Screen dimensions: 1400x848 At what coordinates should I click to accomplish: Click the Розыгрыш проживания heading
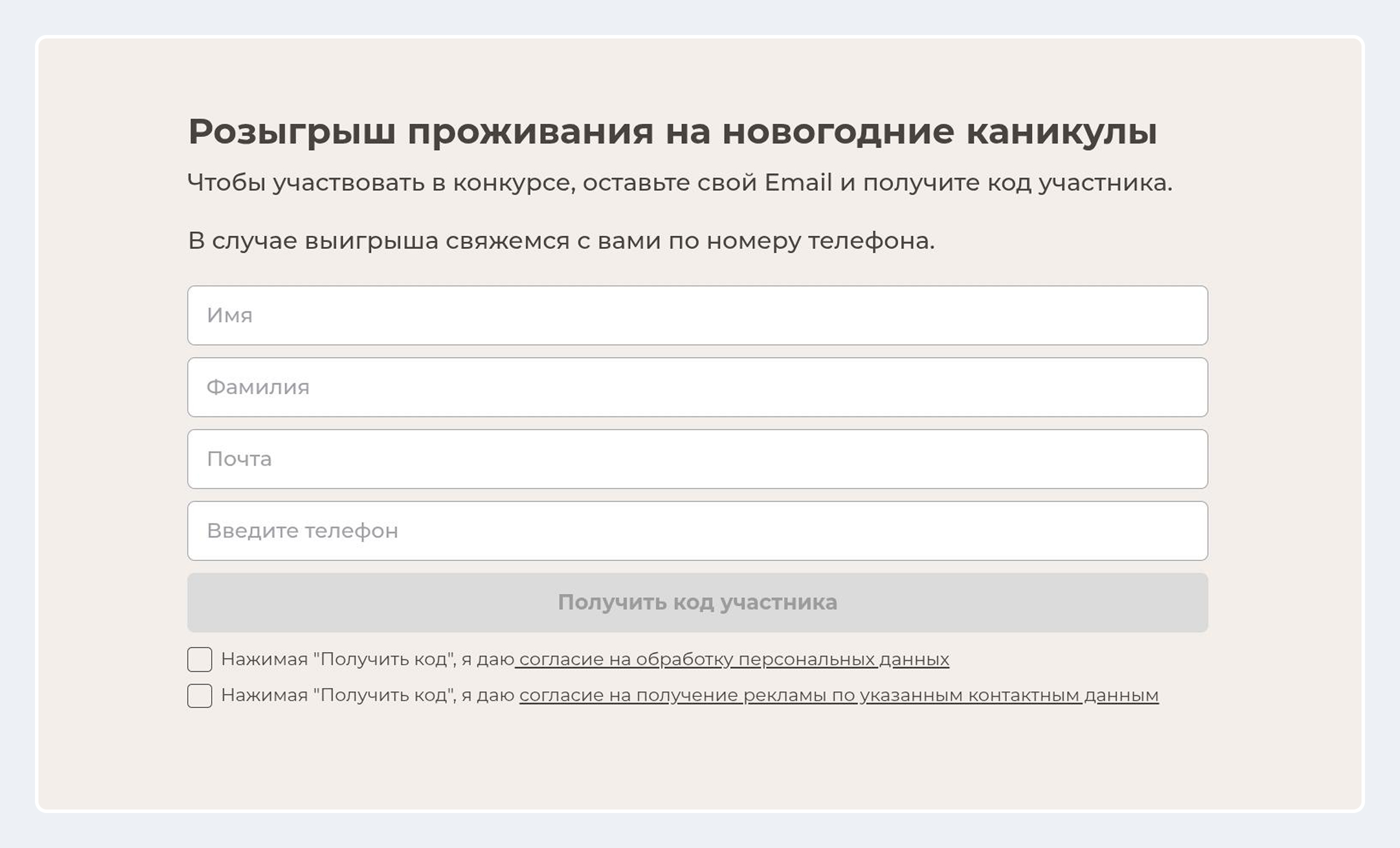[672, 132]
